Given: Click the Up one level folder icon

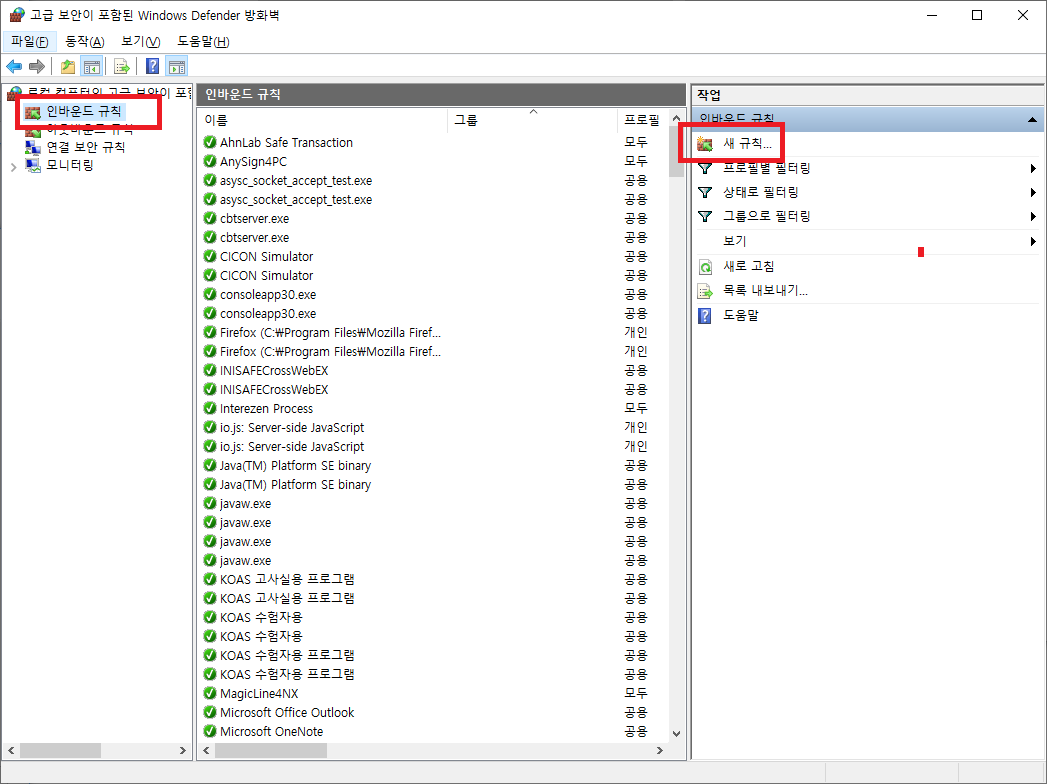Looking at the screenshot, I should (x=68, y=66).
